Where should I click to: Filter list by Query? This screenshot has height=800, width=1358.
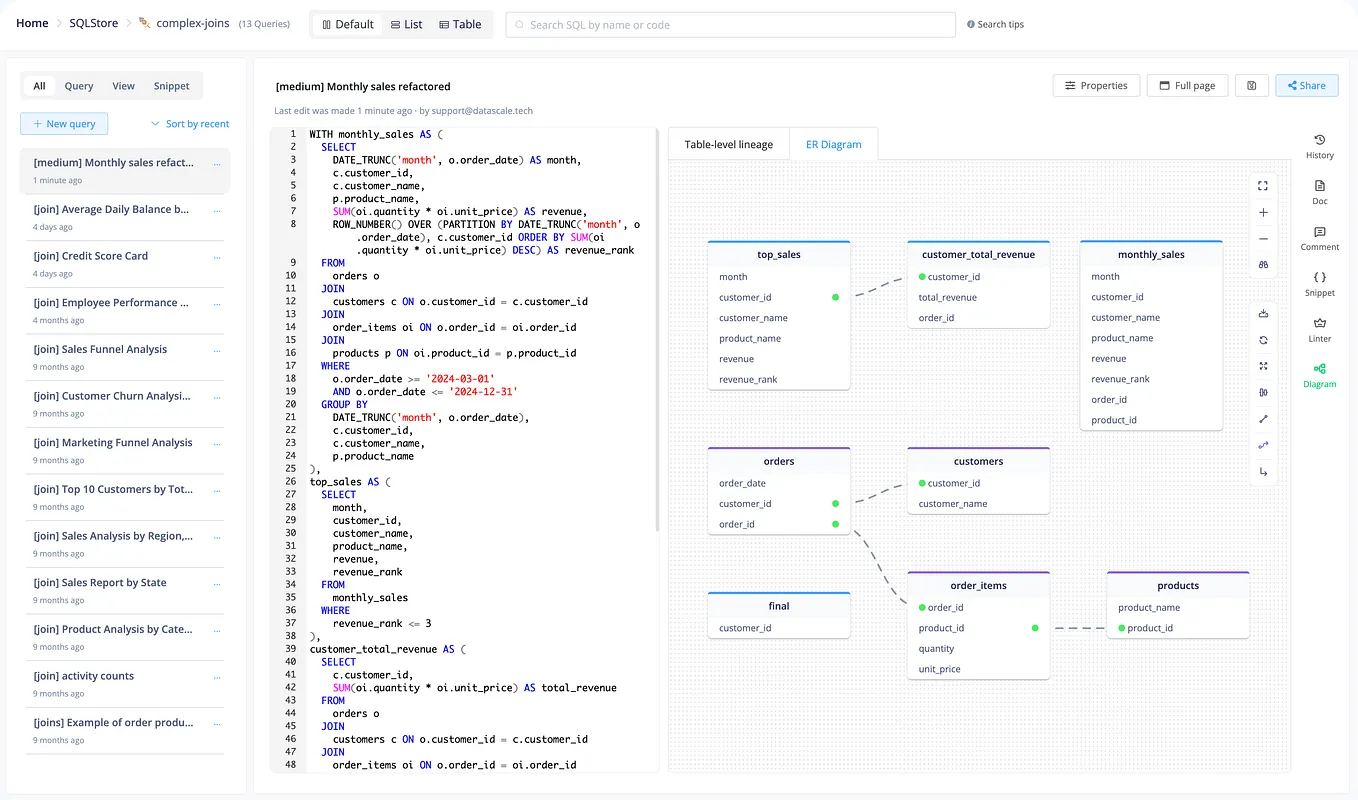(79, 86)
